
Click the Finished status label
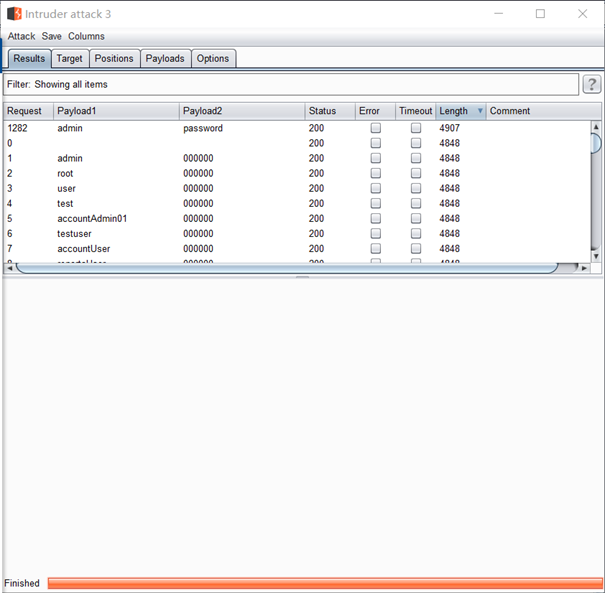click(22, 583)
